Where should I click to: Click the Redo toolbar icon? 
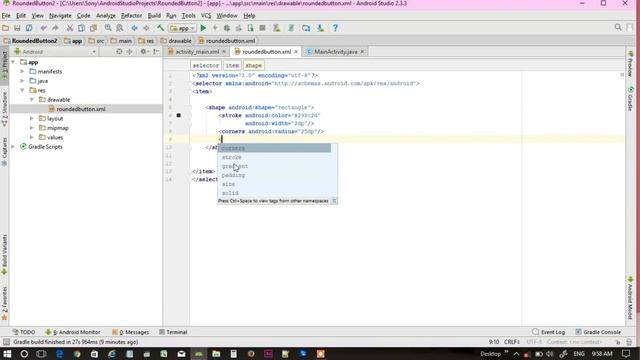(55, 28)
